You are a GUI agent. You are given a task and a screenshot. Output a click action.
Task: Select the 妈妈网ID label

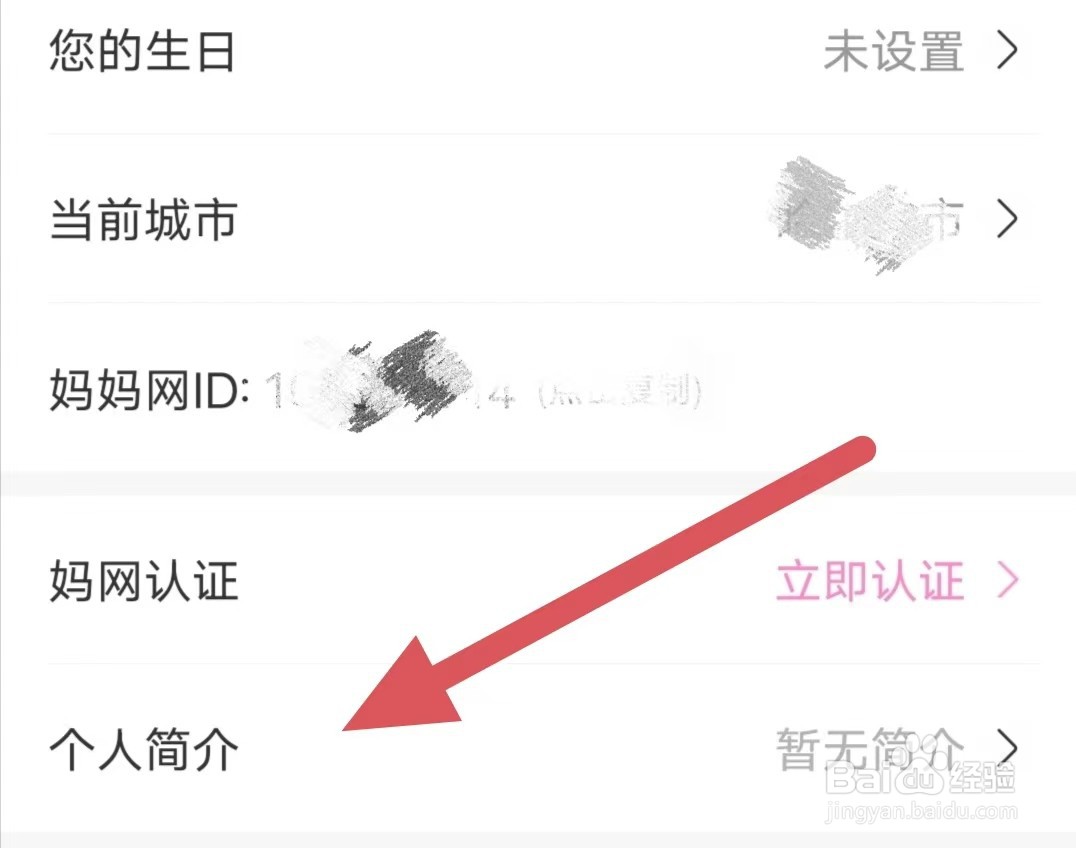(x=148, y=390)
